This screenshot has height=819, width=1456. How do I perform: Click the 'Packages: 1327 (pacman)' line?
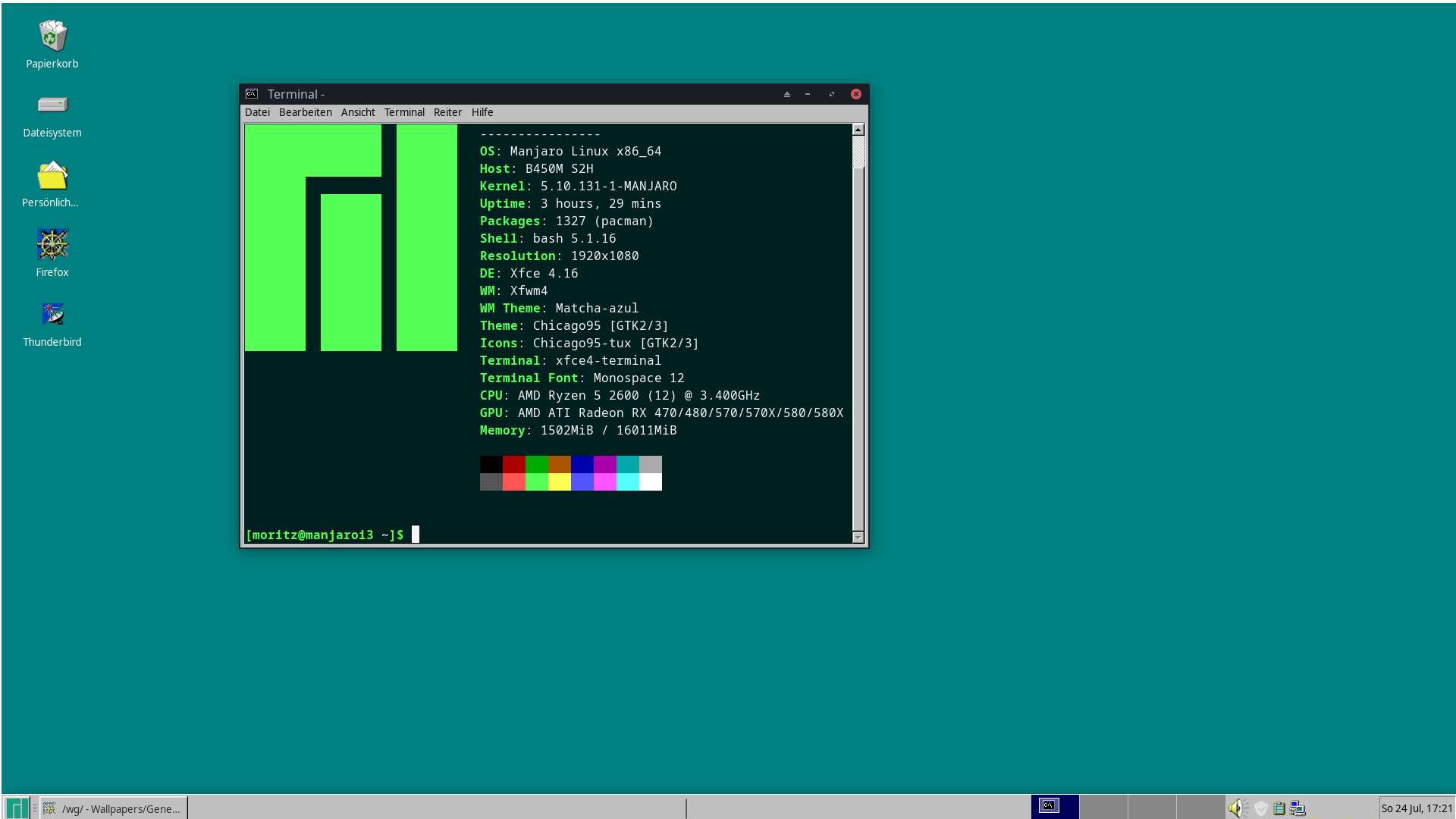pos(566,221)
